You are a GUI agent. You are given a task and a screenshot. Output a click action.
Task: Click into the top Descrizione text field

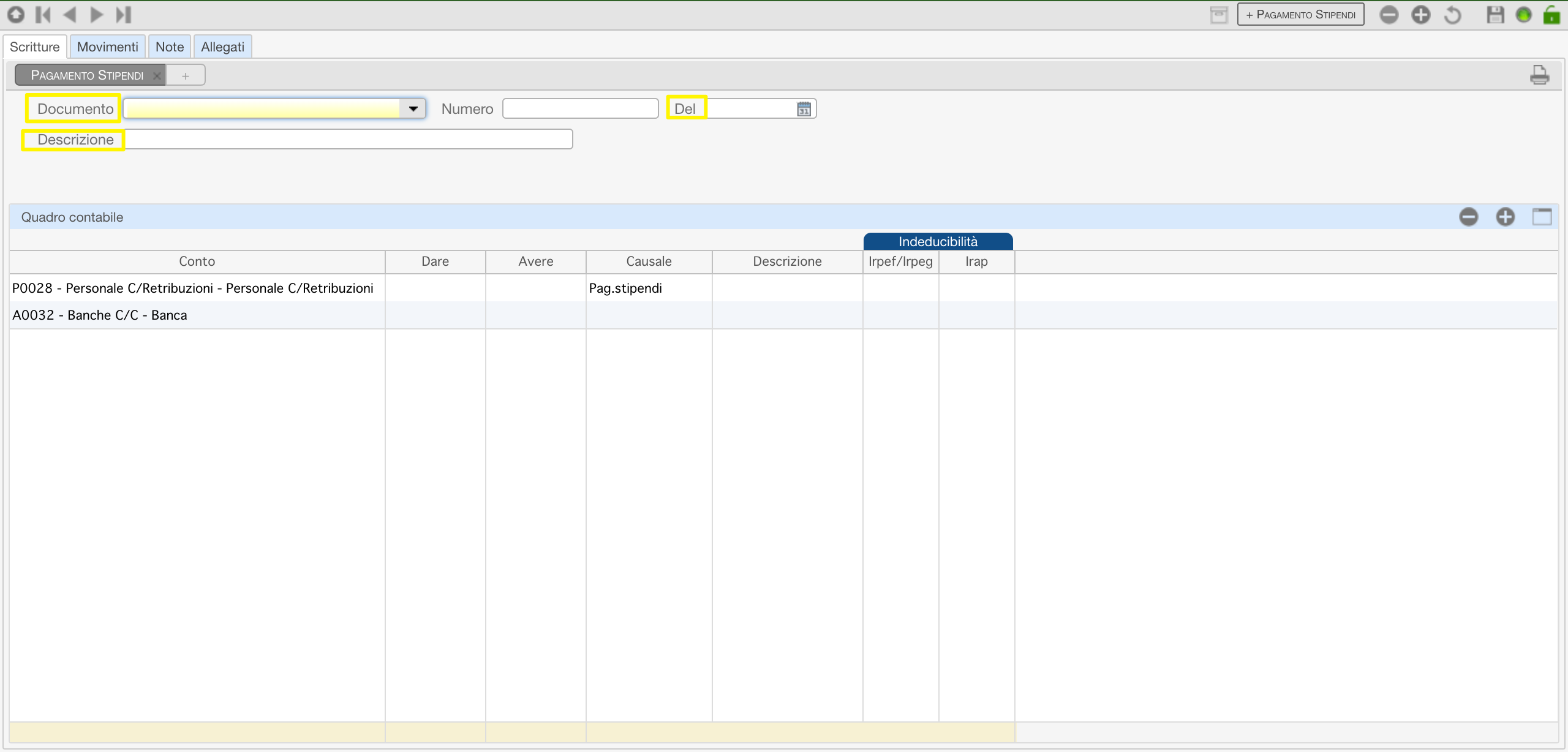349,139
